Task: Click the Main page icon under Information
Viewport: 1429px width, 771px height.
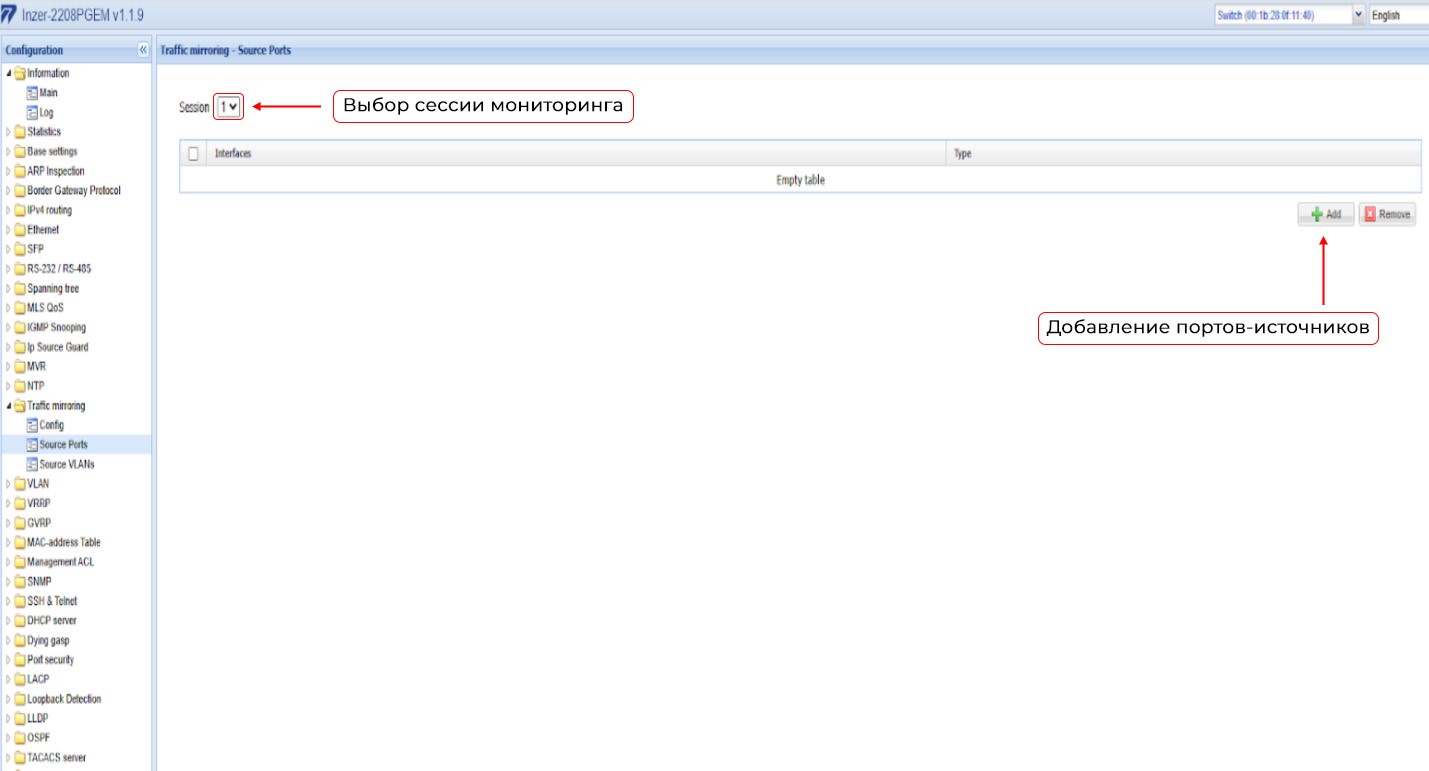Action: pos(32,93)
